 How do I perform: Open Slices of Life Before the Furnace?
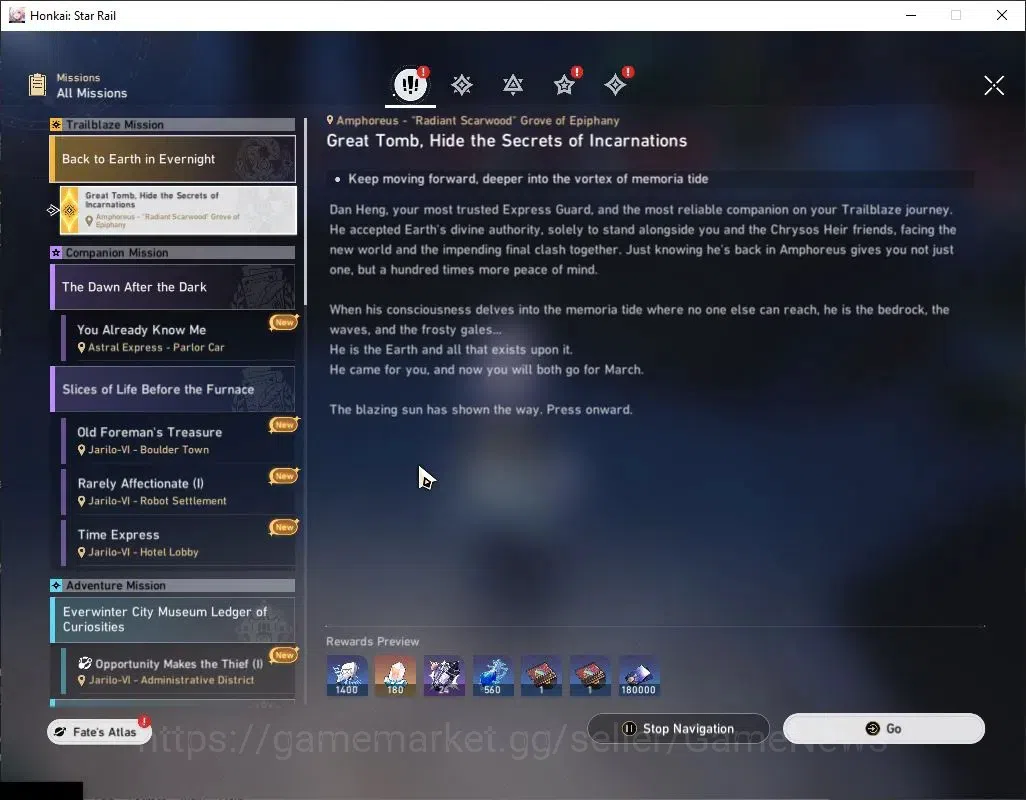tap(173, 389)
